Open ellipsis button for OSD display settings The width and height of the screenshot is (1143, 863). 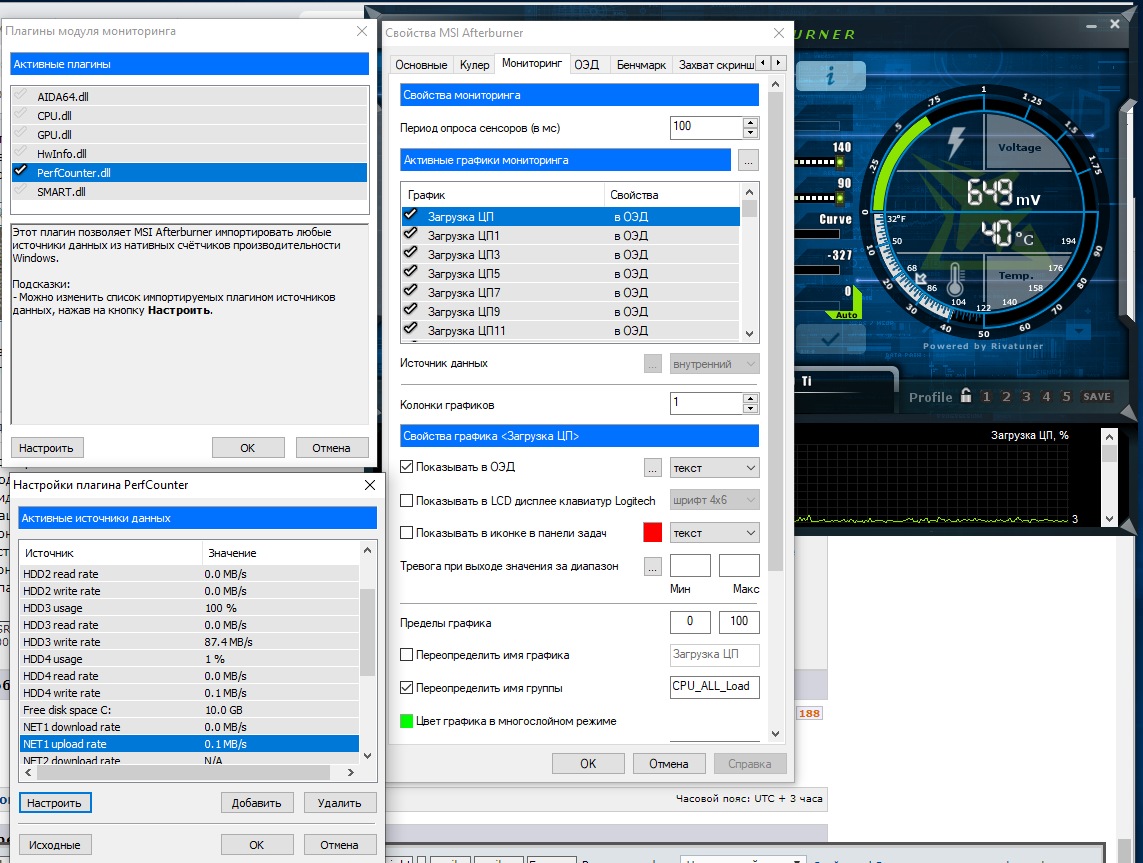(652, 468)
